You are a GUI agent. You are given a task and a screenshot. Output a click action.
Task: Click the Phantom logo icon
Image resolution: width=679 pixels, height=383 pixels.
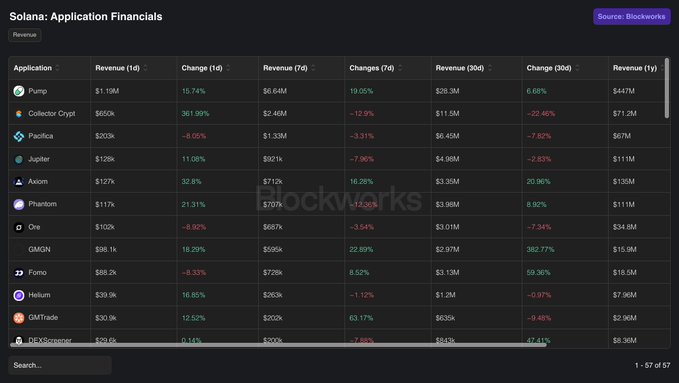point(19,204)
